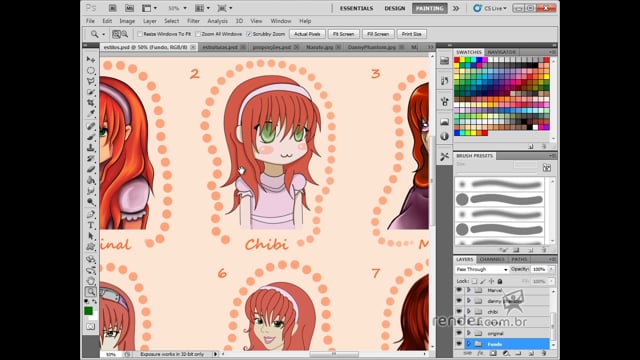Click Zoom Out icon in options bar
Viewport: 640px width, 360px height.
coord(124,34)
